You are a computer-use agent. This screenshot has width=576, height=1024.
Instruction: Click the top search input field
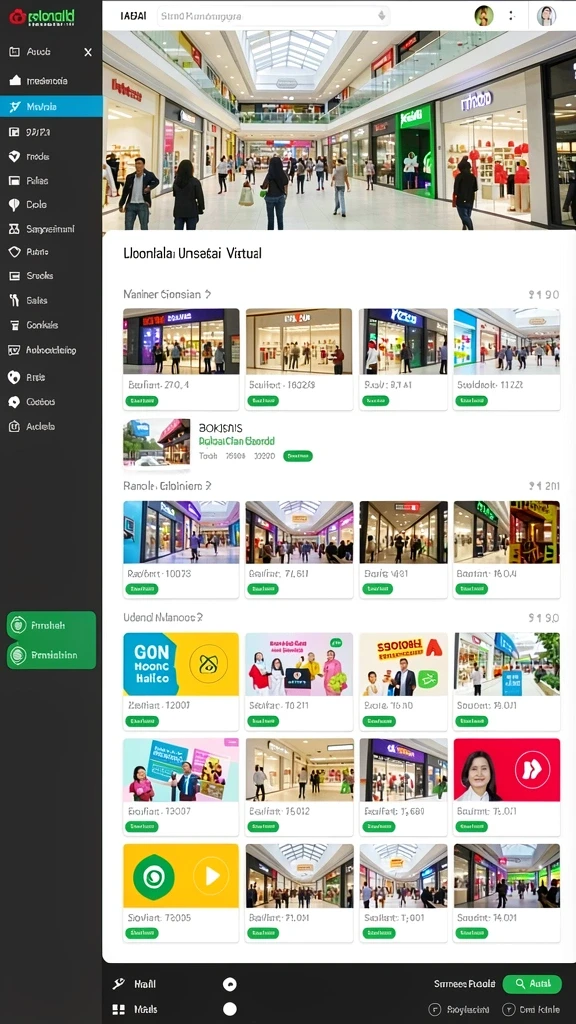point(274,16)
